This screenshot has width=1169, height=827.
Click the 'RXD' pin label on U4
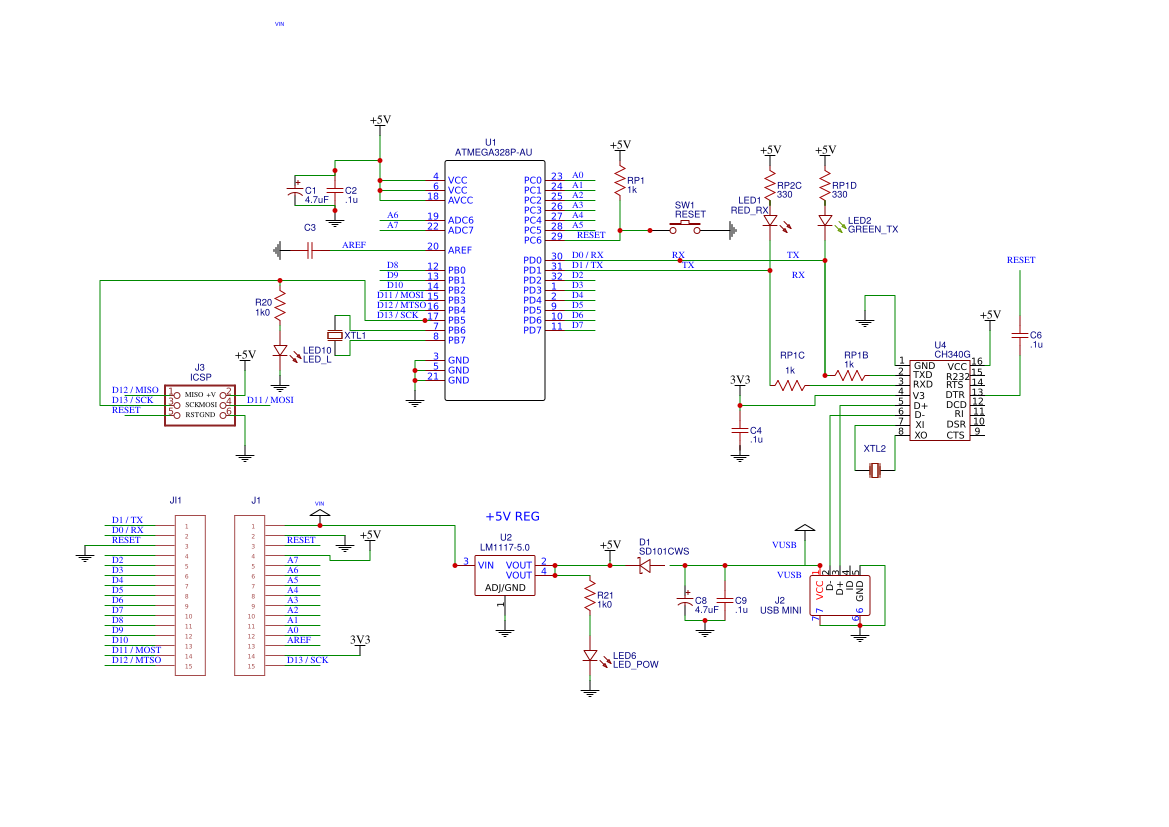(x=923, y=385)
